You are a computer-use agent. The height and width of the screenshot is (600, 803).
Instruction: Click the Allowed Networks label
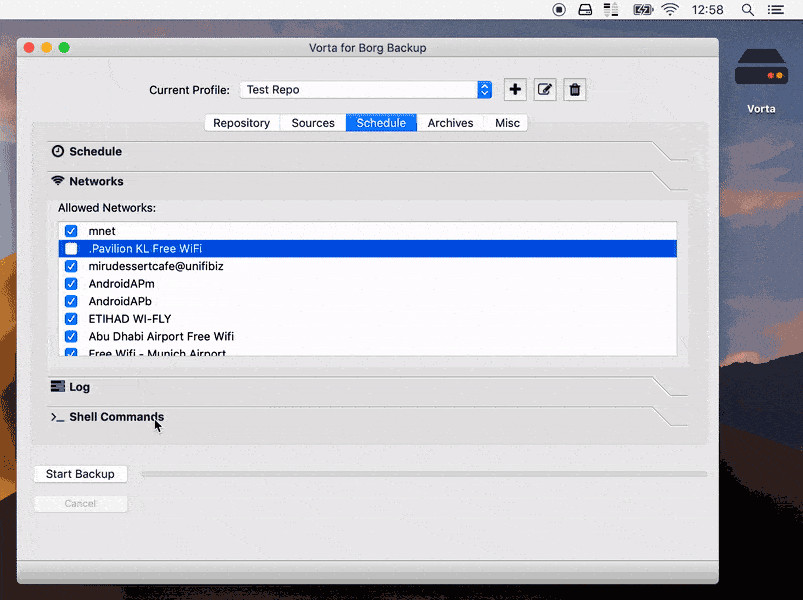point(107,208)
